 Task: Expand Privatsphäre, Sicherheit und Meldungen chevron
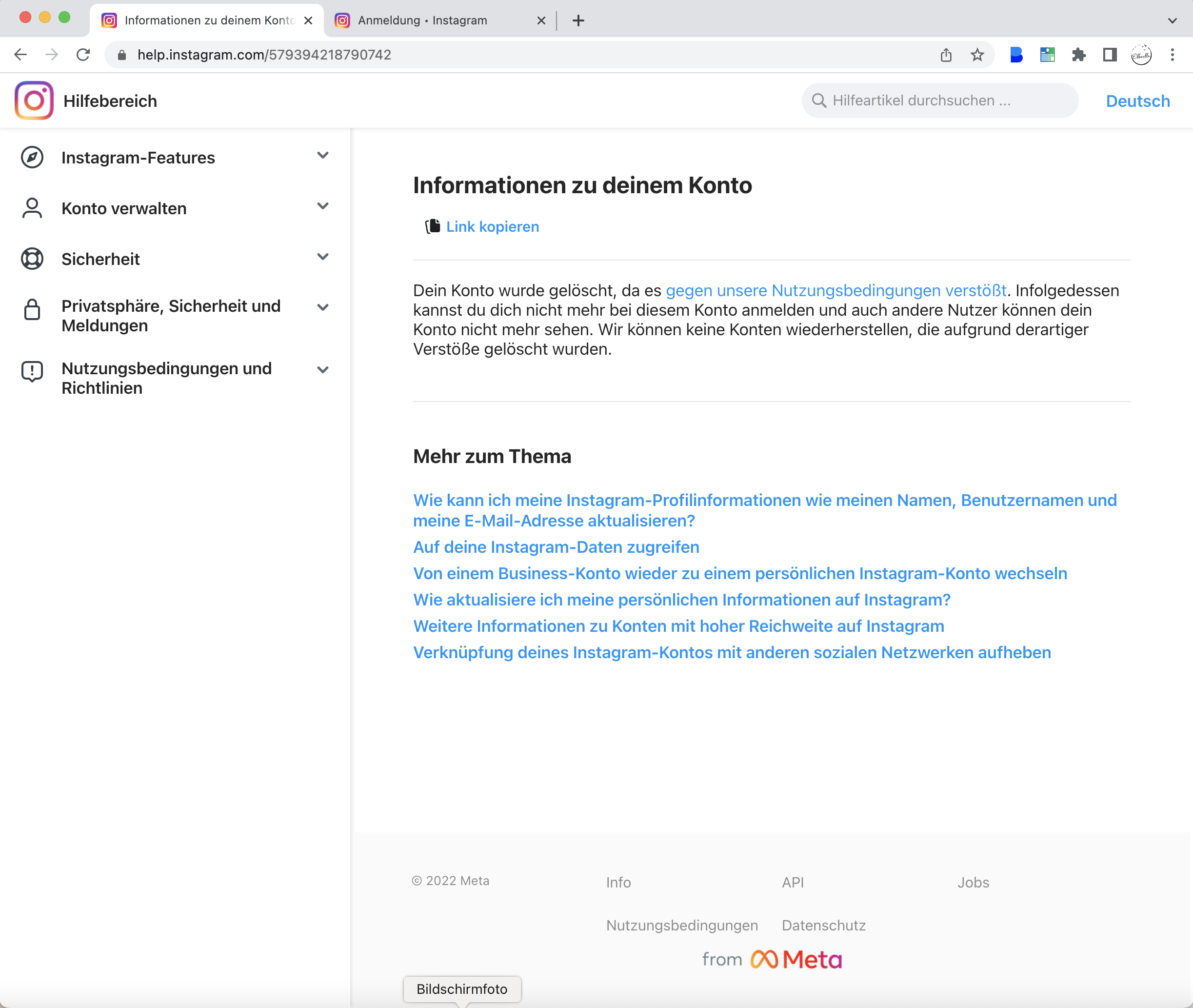coord(323,307)
